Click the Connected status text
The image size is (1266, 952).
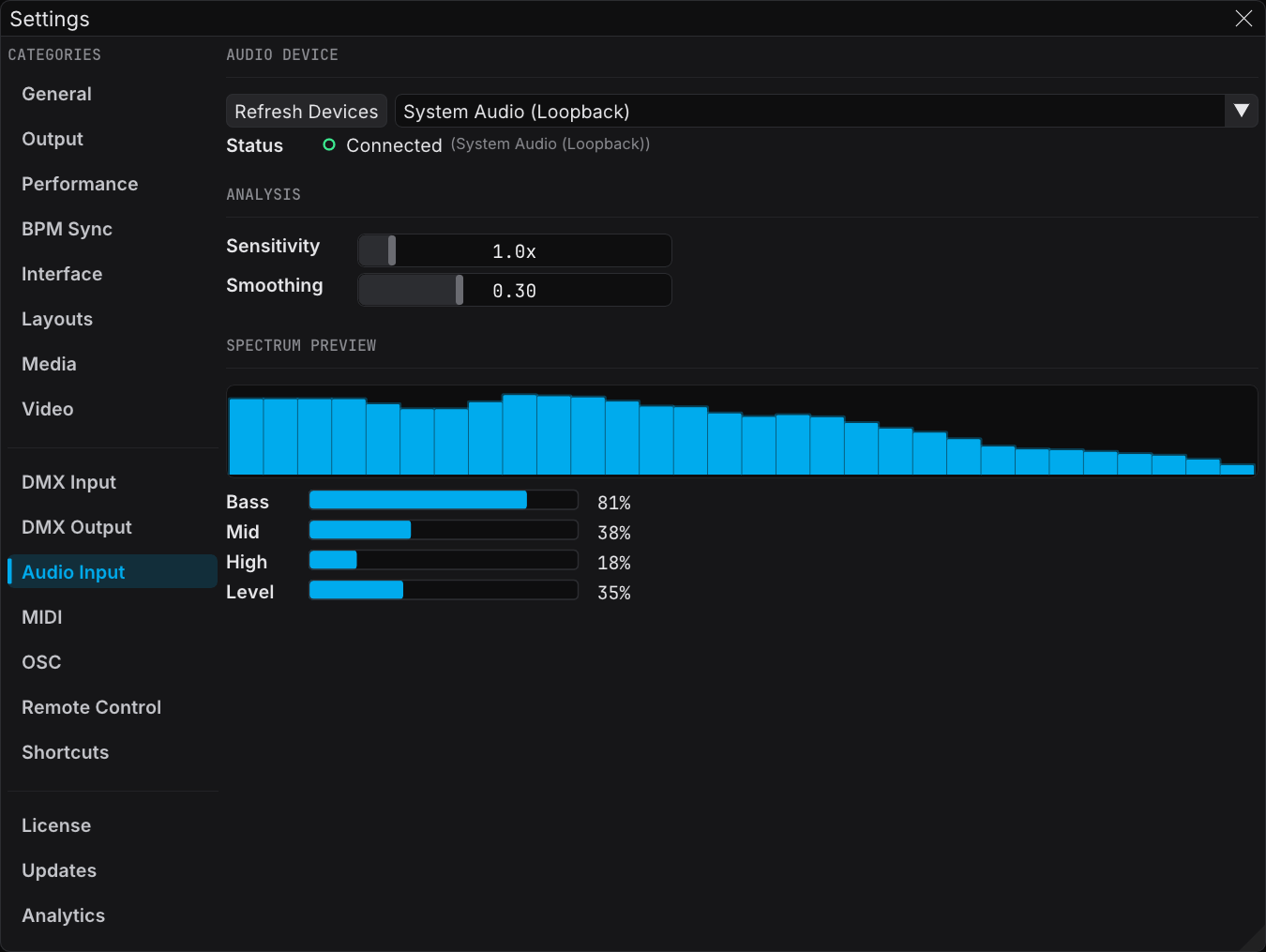pos(394,145)
